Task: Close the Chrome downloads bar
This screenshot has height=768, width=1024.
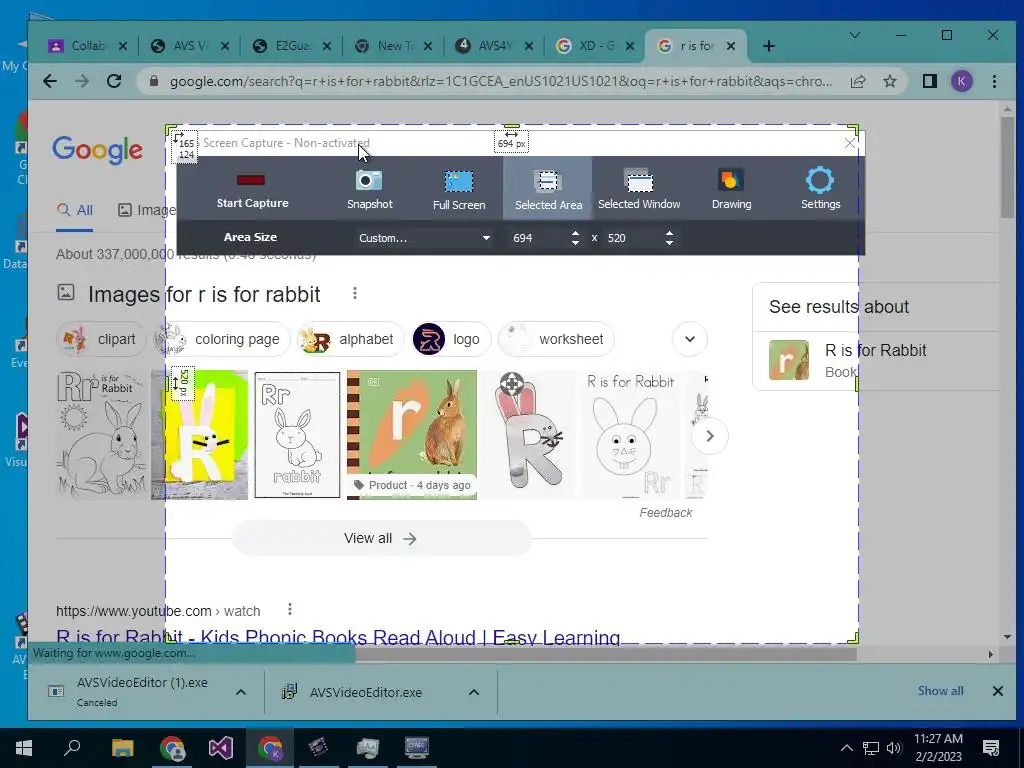Action: [997, 691]
